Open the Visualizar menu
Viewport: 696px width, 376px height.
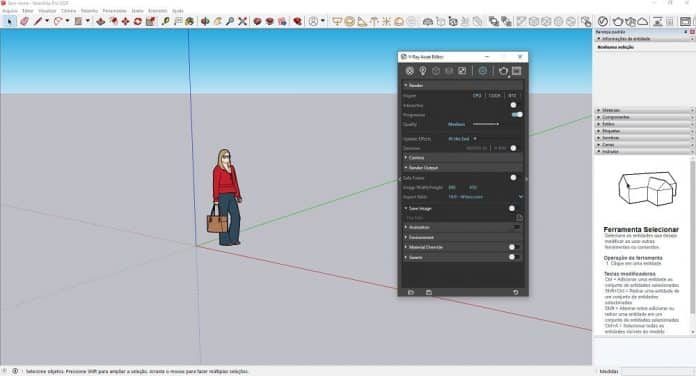pos(47,11)
